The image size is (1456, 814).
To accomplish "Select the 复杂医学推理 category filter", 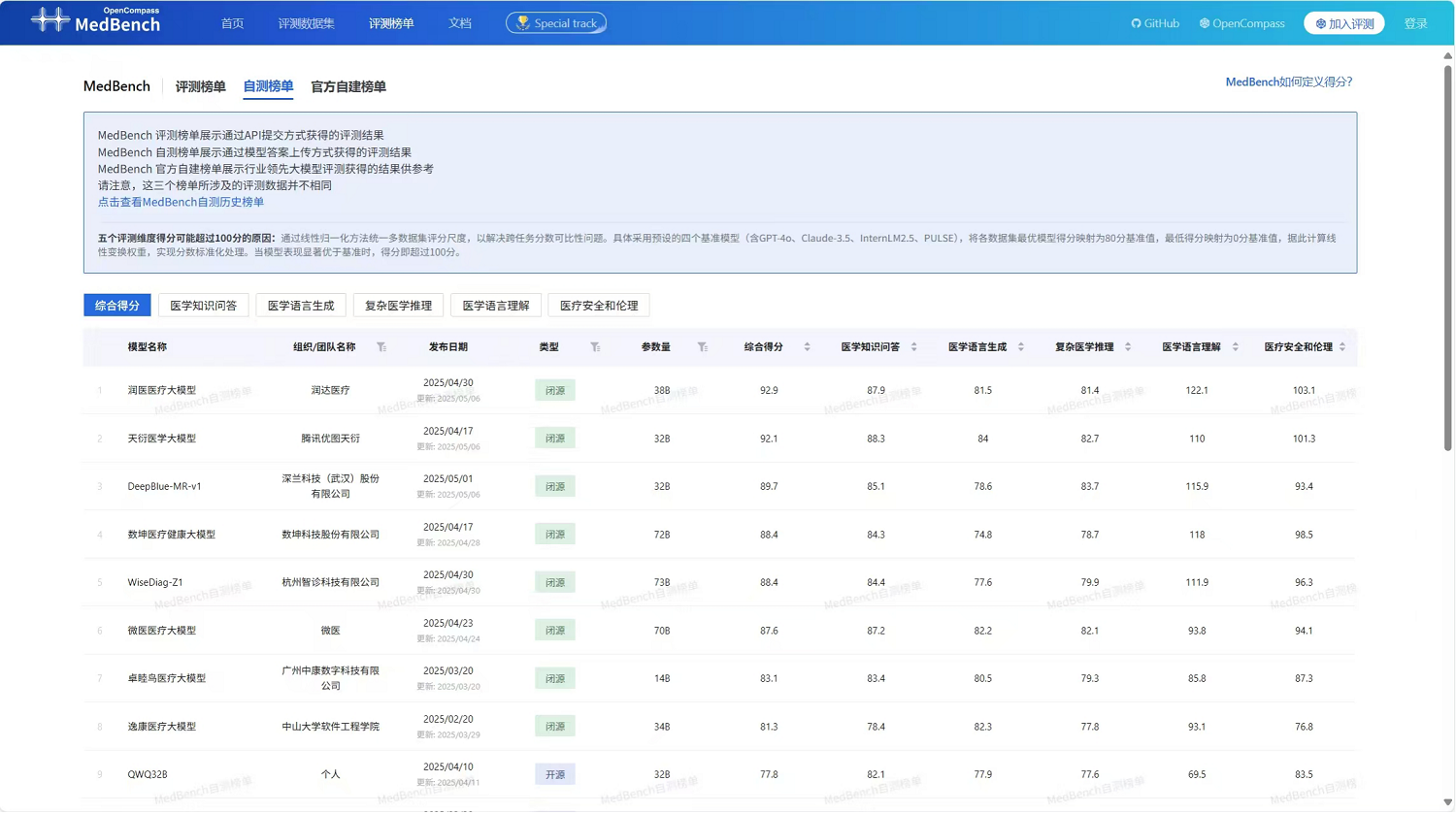I will pyautogui.click(x=398, y=306).
